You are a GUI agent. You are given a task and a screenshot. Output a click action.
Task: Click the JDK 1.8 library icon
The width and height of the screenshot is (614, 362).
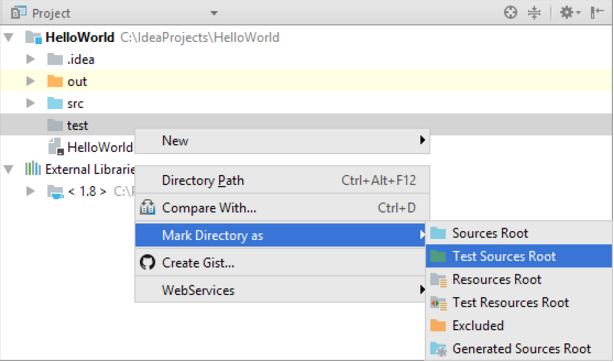pyautogui.click(x=55, y=192)
